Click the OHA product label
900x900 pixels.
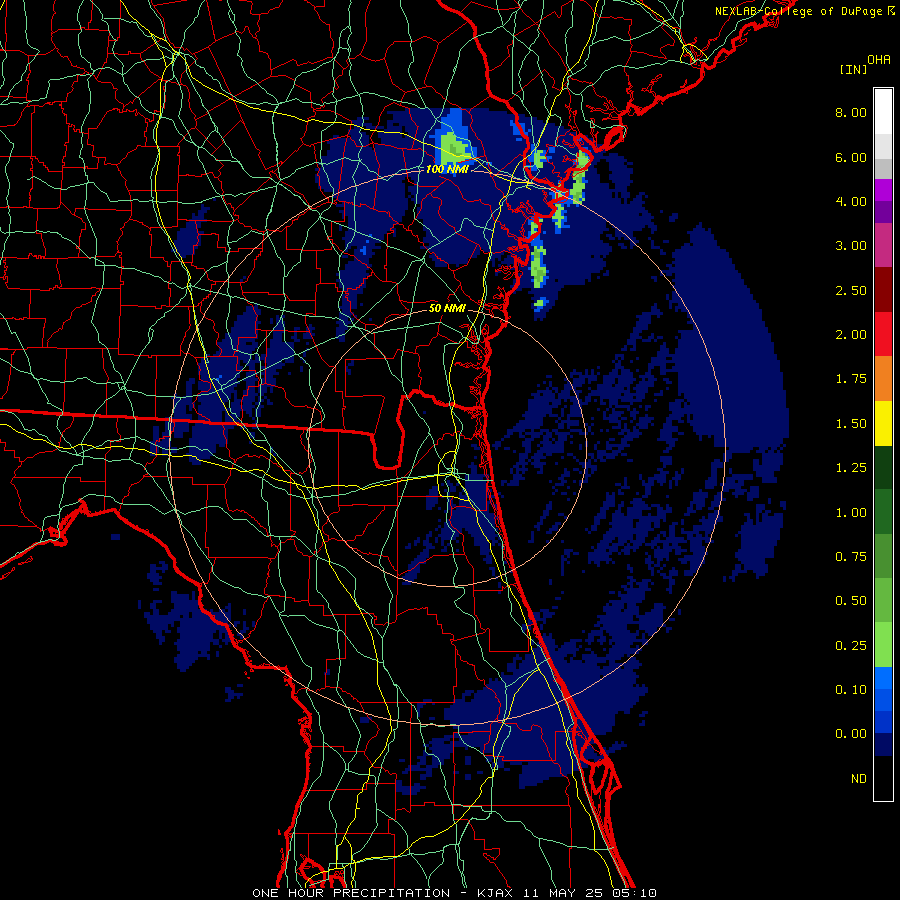[x=879, y=60]
